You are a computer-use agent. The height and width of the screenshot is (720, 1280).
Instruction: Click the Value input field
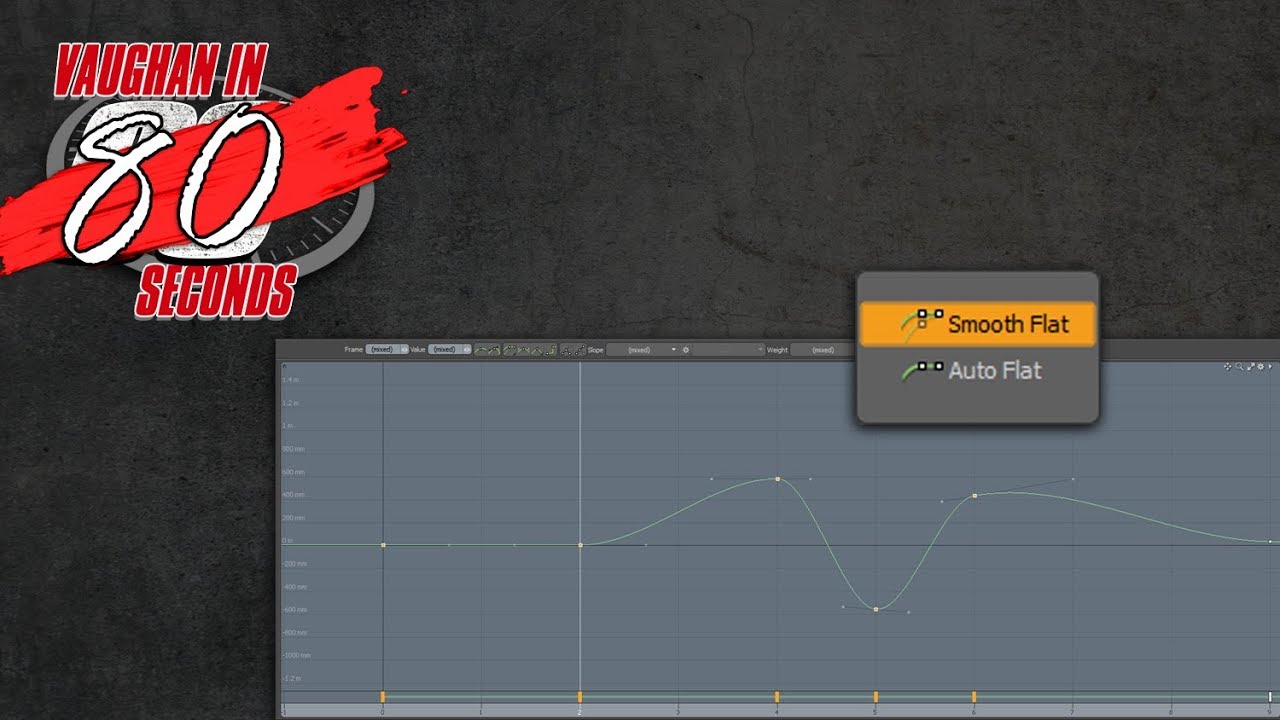click(445, 350)
